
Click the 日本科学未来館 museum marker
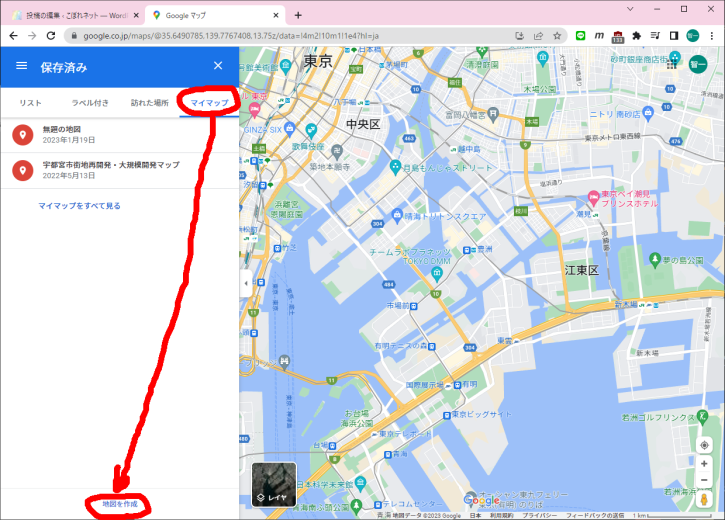tap(361, 484)
